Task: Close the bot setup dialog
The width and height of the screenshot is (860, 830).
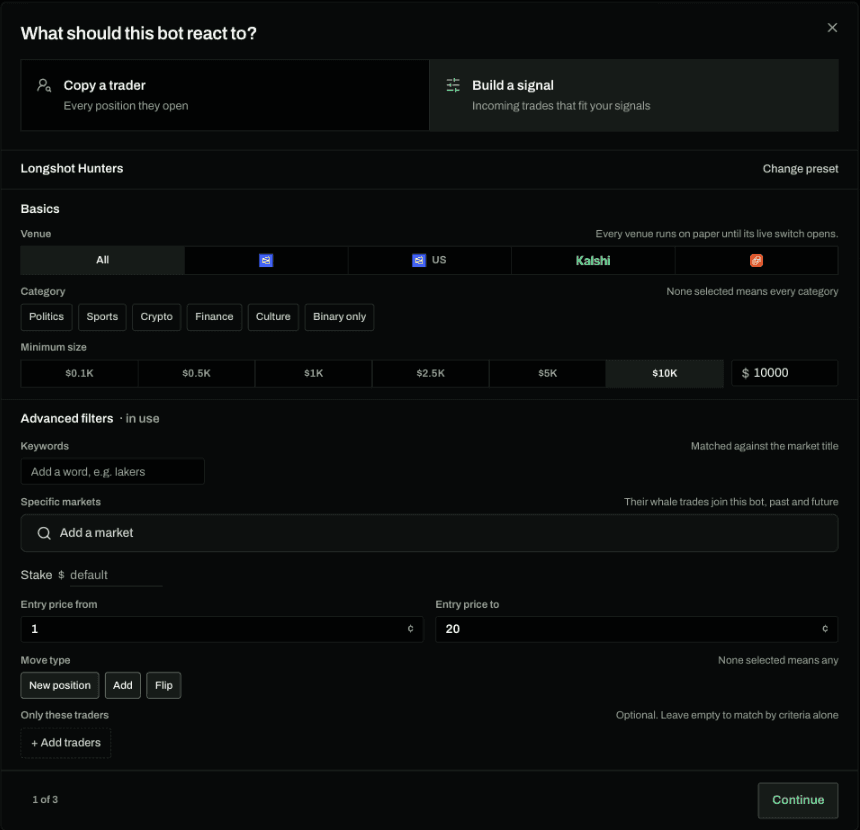Action: click(832, 27)
